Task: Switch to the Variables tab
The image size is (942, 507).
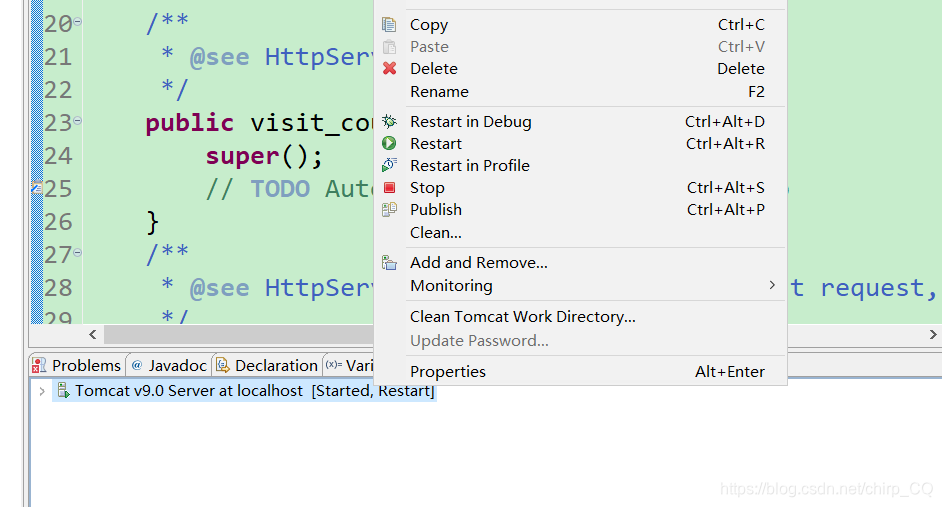Action: tap(350, 365)
